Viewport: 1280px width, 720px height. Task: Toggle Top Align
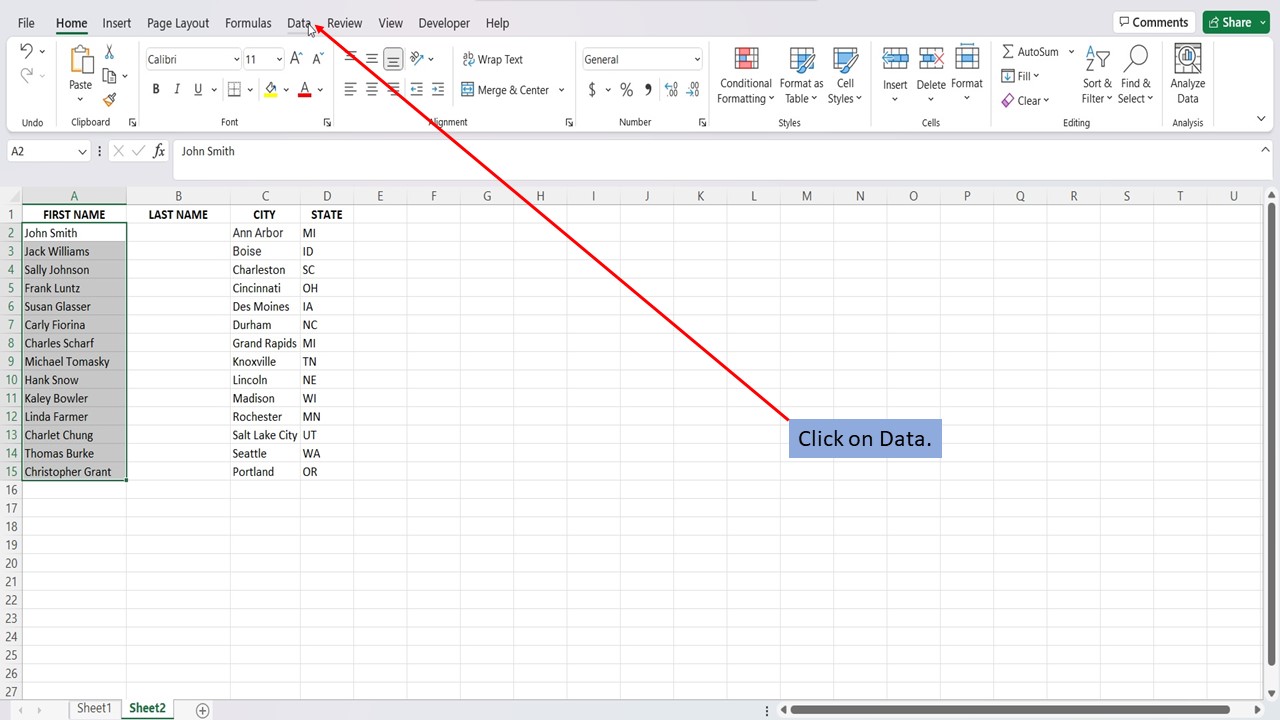(x=350, y=59)
